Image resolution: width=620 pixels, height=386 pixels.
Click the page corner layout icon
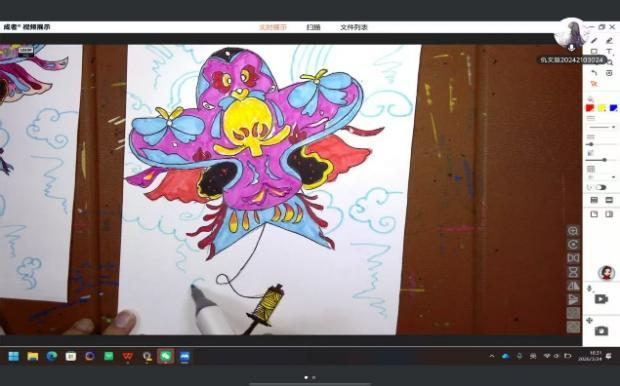[x=594, y=214]
